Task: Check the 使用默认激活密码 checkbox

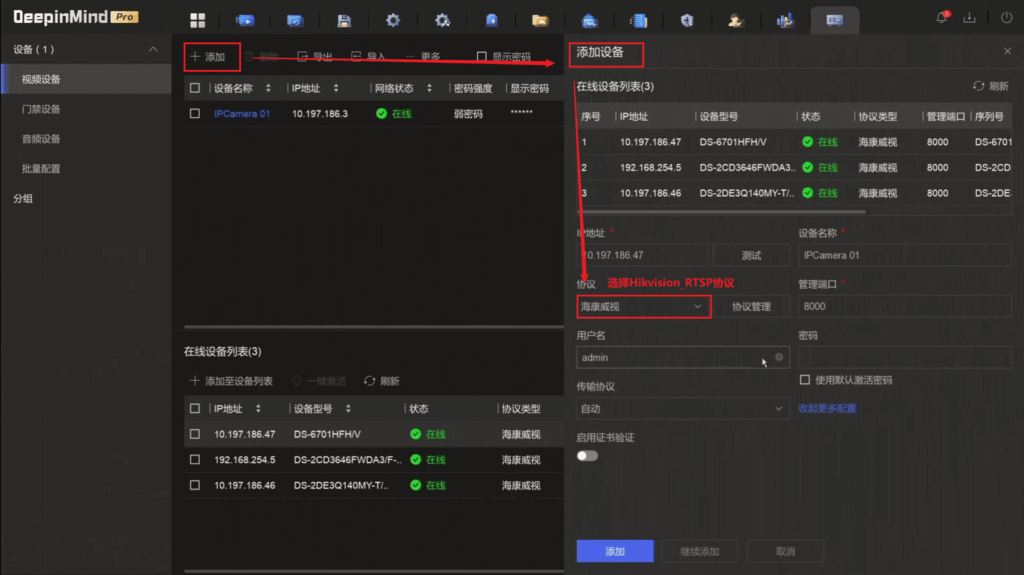Action: (805, 380)
